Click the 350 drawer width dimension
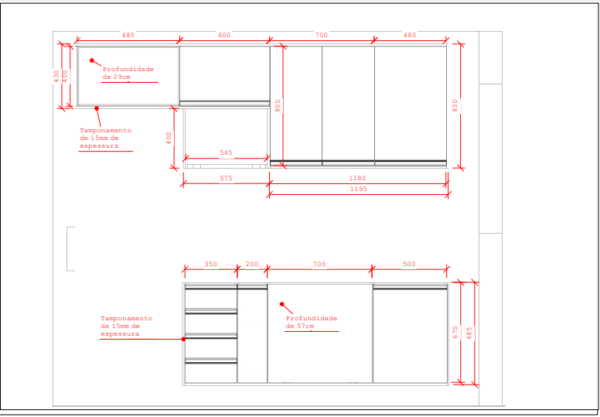The image size is (600, 417). tap(210, 264)
